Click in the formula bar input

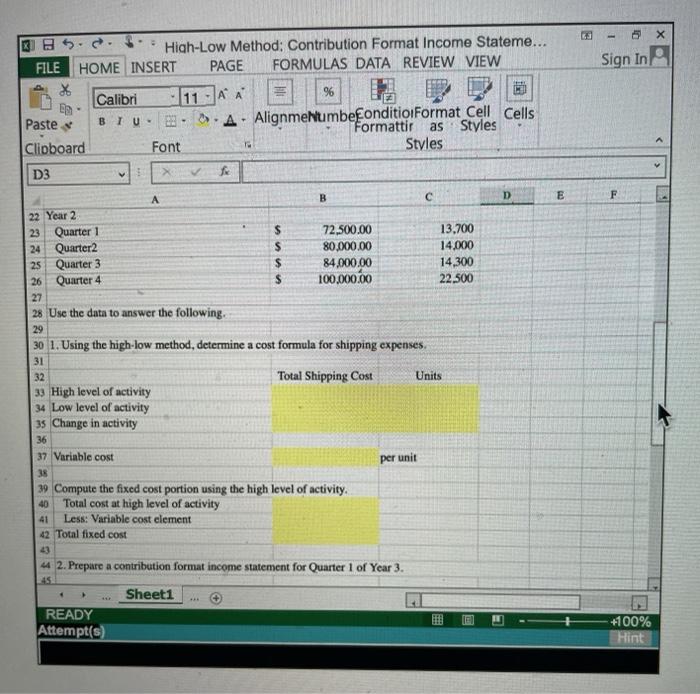446,170
